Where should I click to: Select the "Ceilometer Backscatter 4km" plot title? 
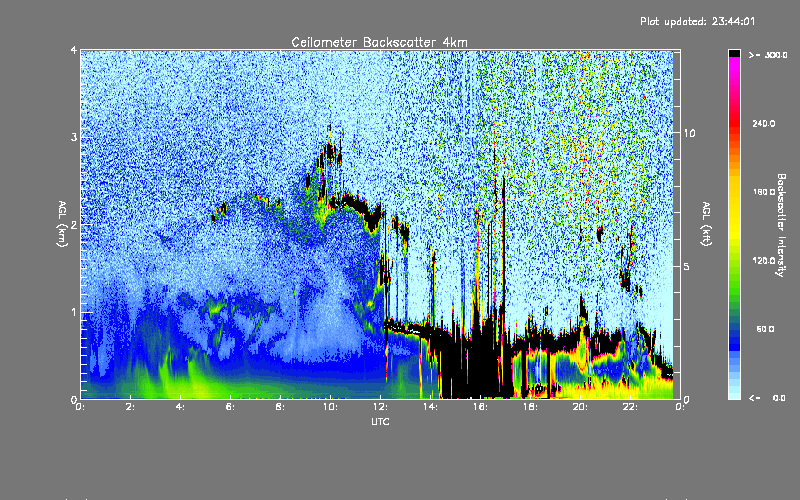(379, 42)
